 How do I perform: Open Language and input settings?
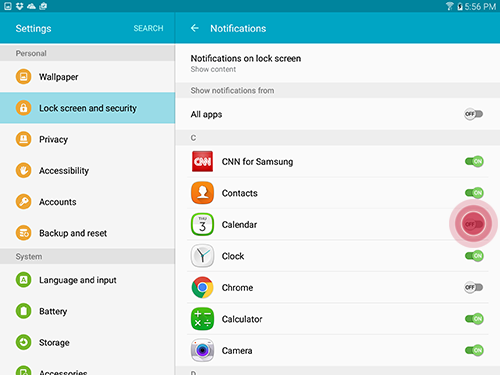87,280
